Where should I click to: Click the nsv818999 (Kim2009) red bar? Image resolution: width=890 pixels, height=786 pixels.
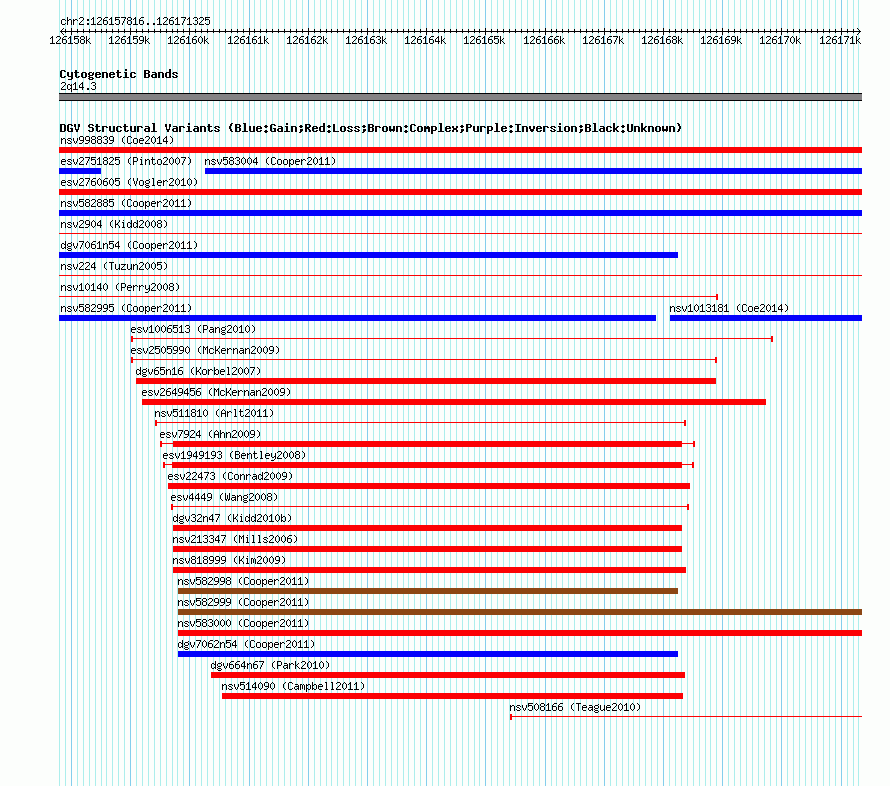point(429,570)
